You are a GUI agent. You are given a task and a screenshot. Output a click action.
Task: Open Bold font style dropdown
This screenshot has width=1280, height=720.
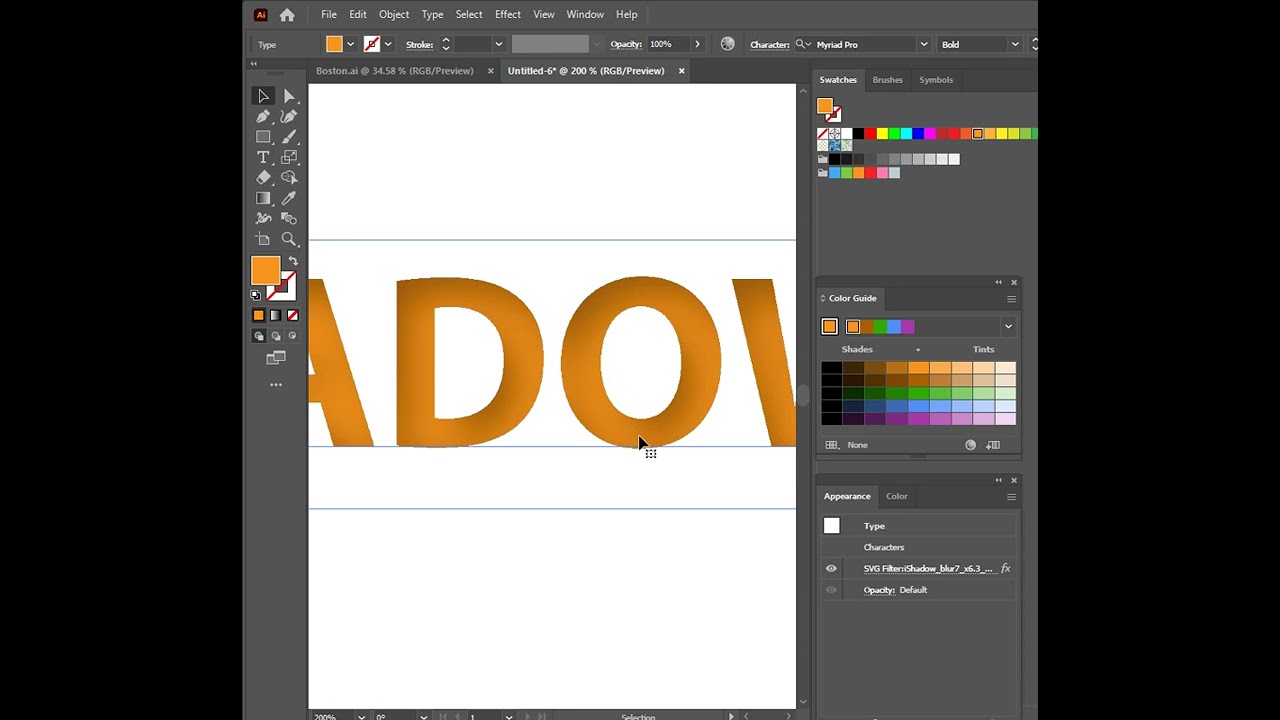point(1014,44)
